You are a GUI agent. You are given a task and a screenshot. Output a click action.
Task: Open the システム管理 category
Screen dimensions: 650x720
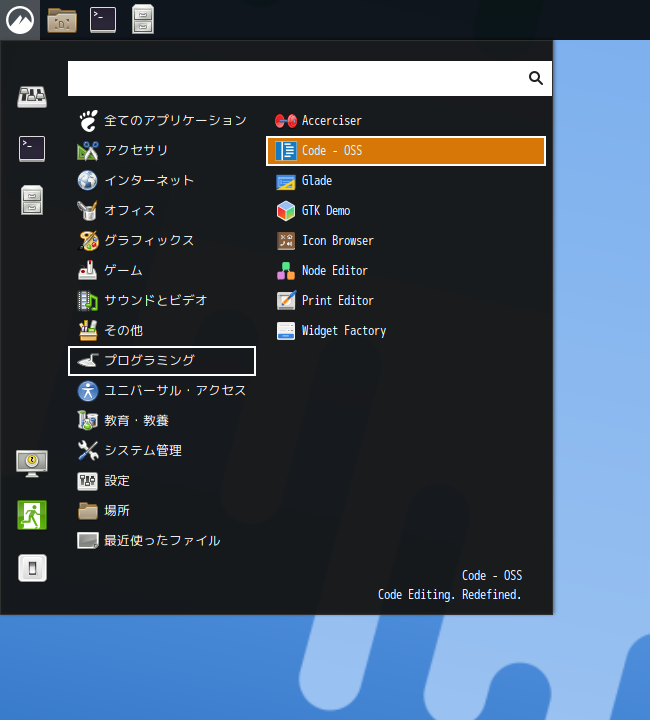pyautogui.click(x=162, y=451)
